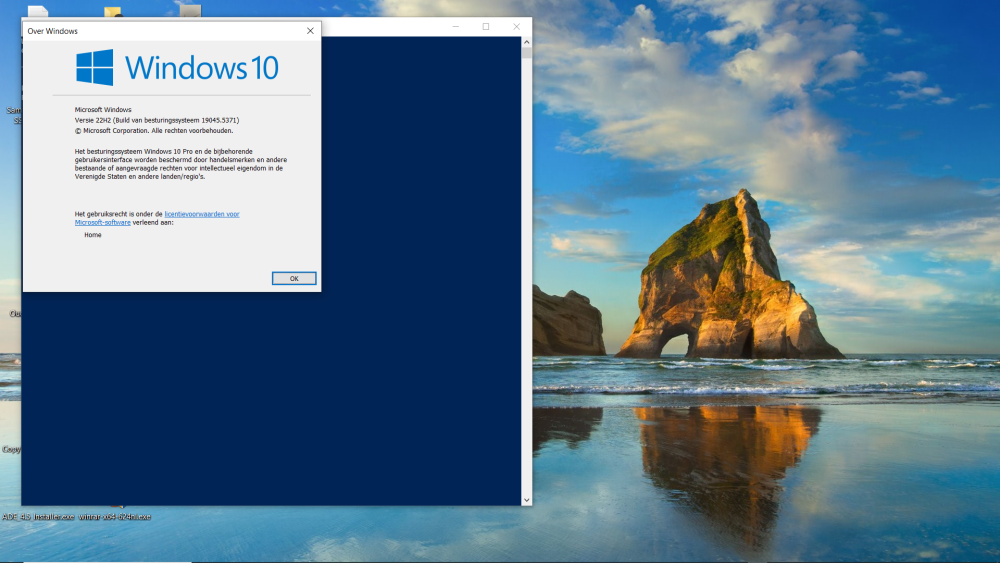Open the licentievoorwaarden voor Microsoft-software link
This screenshot has width=1000, height=563.
201,214
